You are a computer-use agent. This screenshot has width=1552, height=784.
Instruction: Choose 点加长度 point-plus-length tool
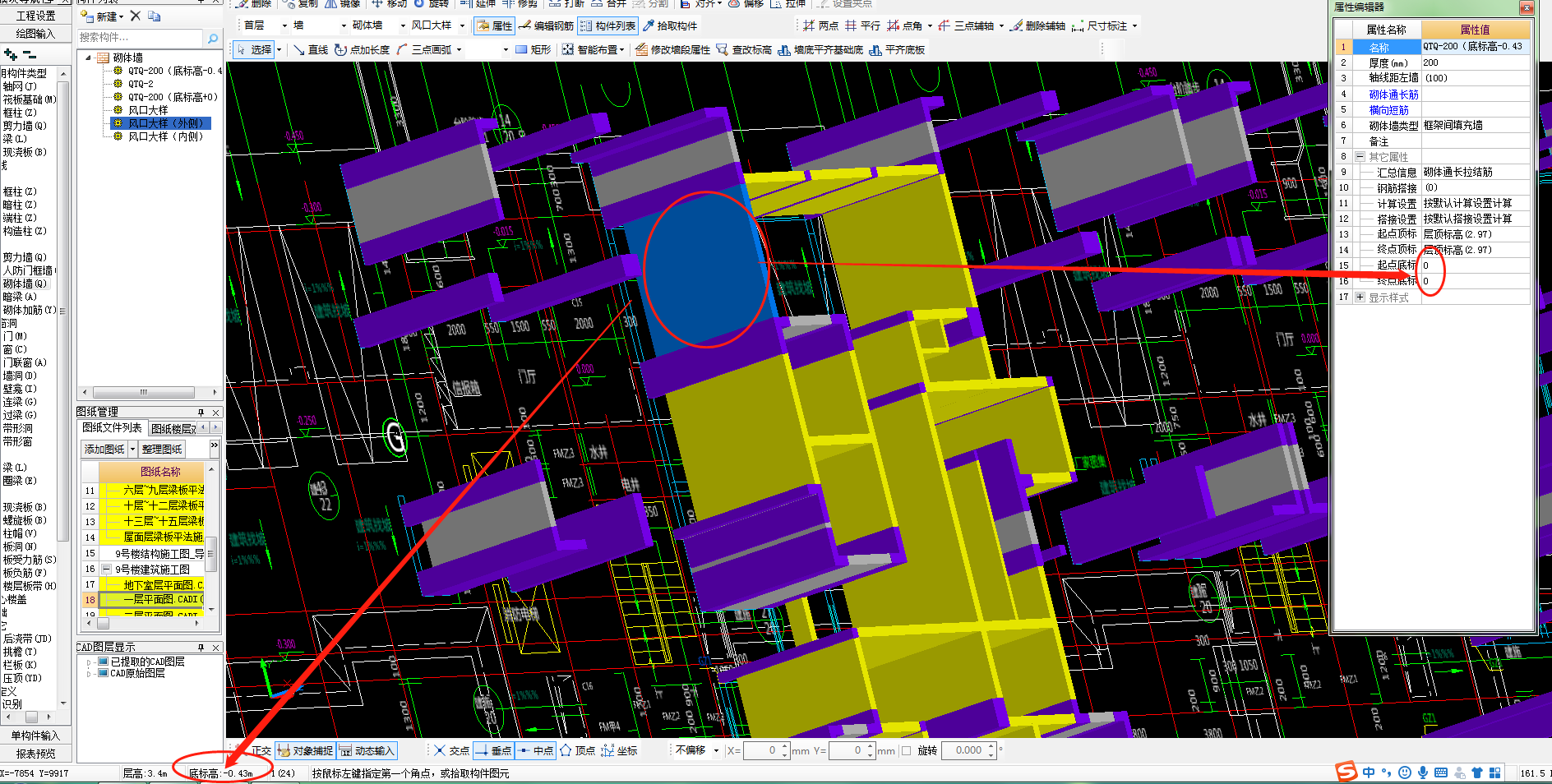click(363, 49)
